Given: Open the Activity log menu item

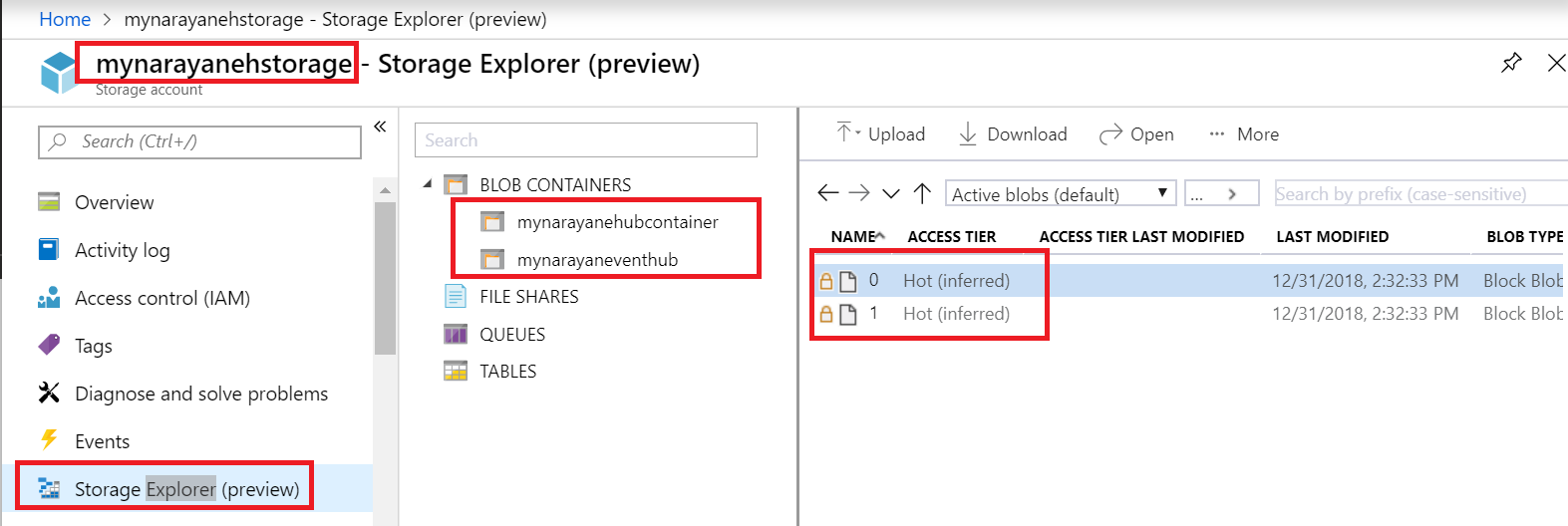Looking at the screenshot, I should [x=123, y=250].
